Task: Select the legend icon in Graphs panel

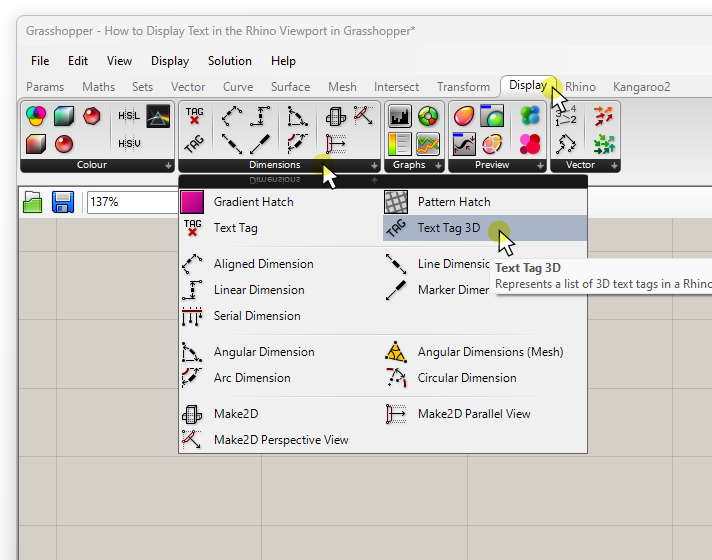Action: (x=400, y=144)
